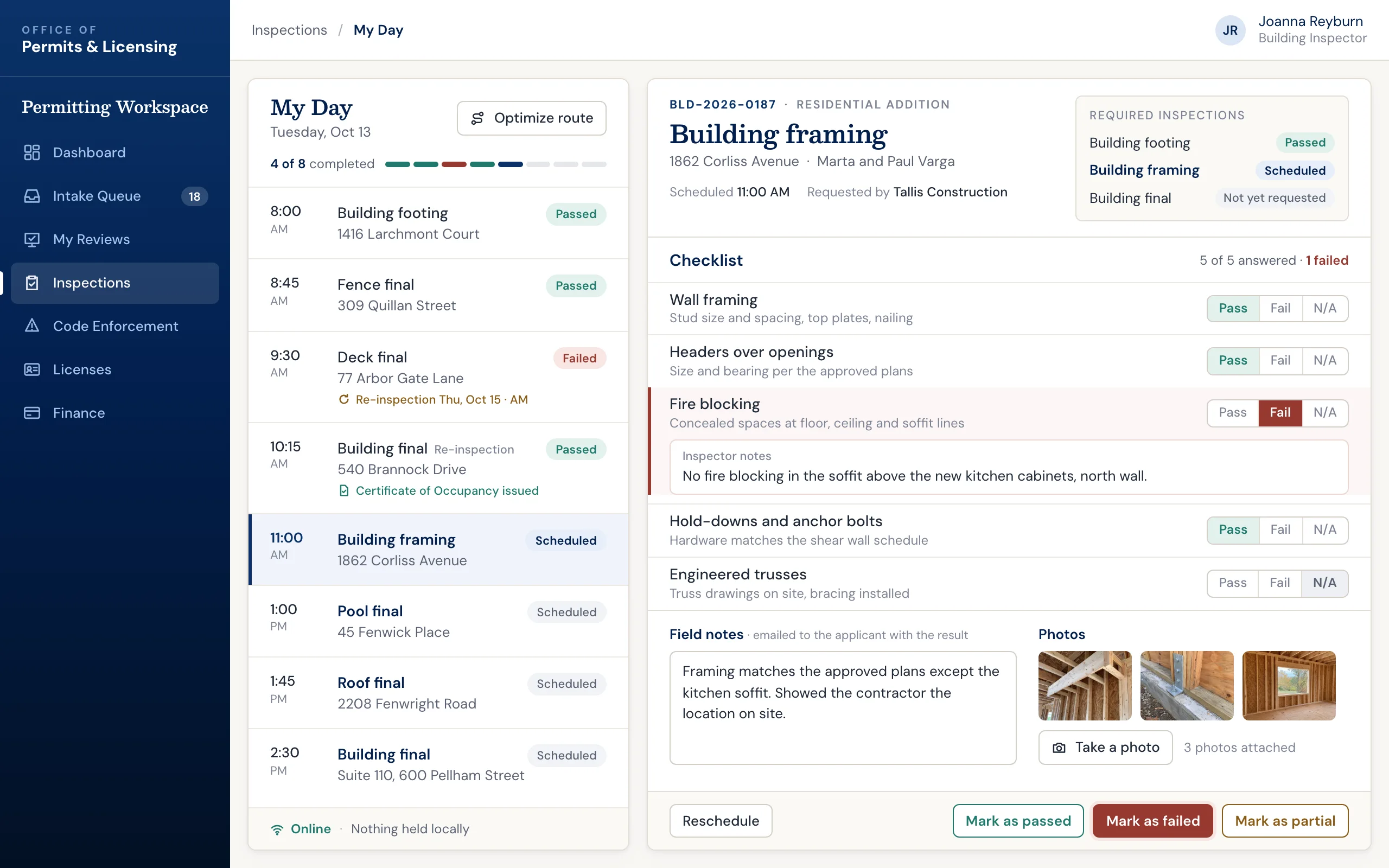
Task: Click the Optimize route button
Action: [x=532, y=118]
